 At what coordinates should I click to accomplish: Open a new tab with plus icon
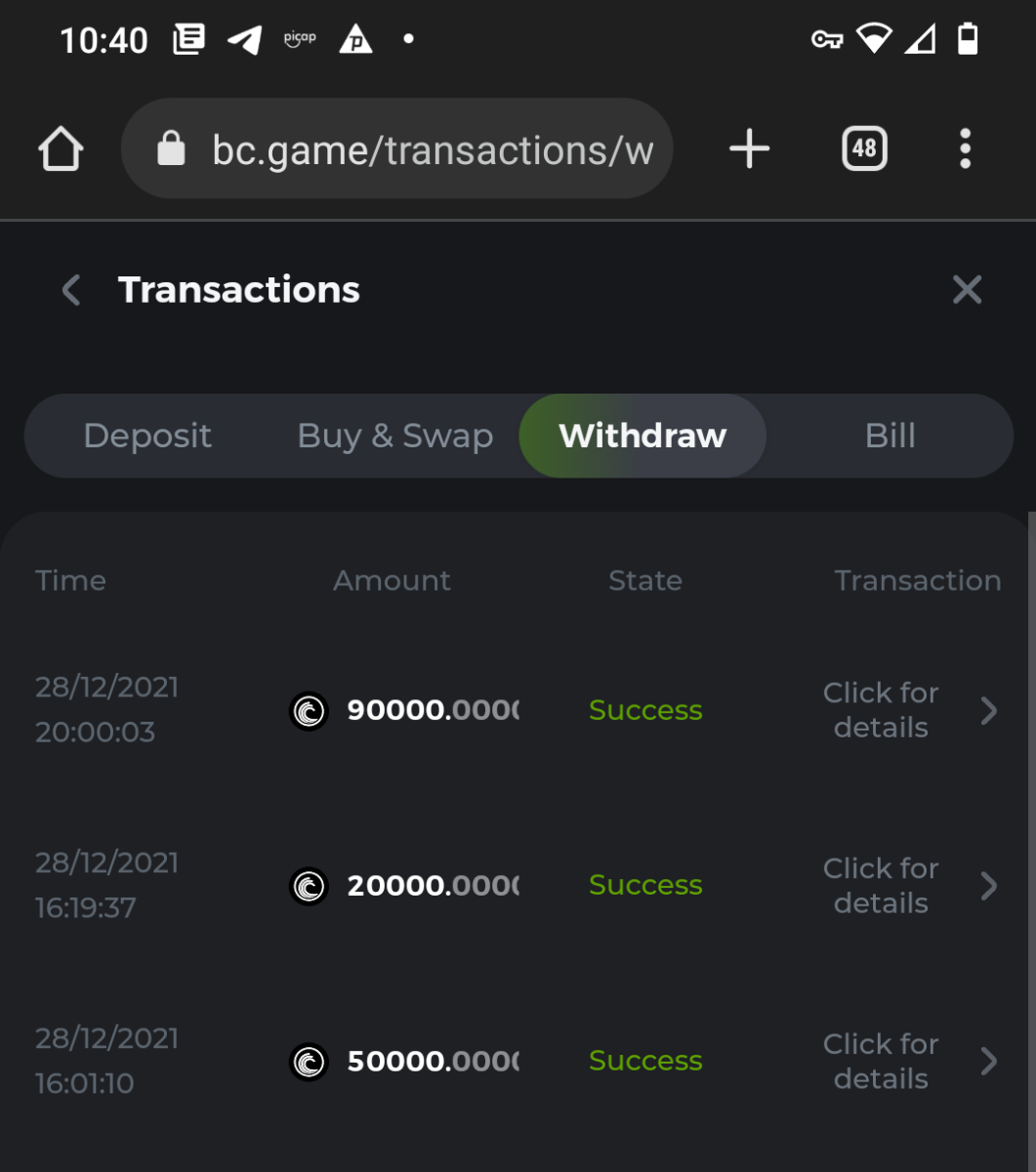click(x=749, y=149)
